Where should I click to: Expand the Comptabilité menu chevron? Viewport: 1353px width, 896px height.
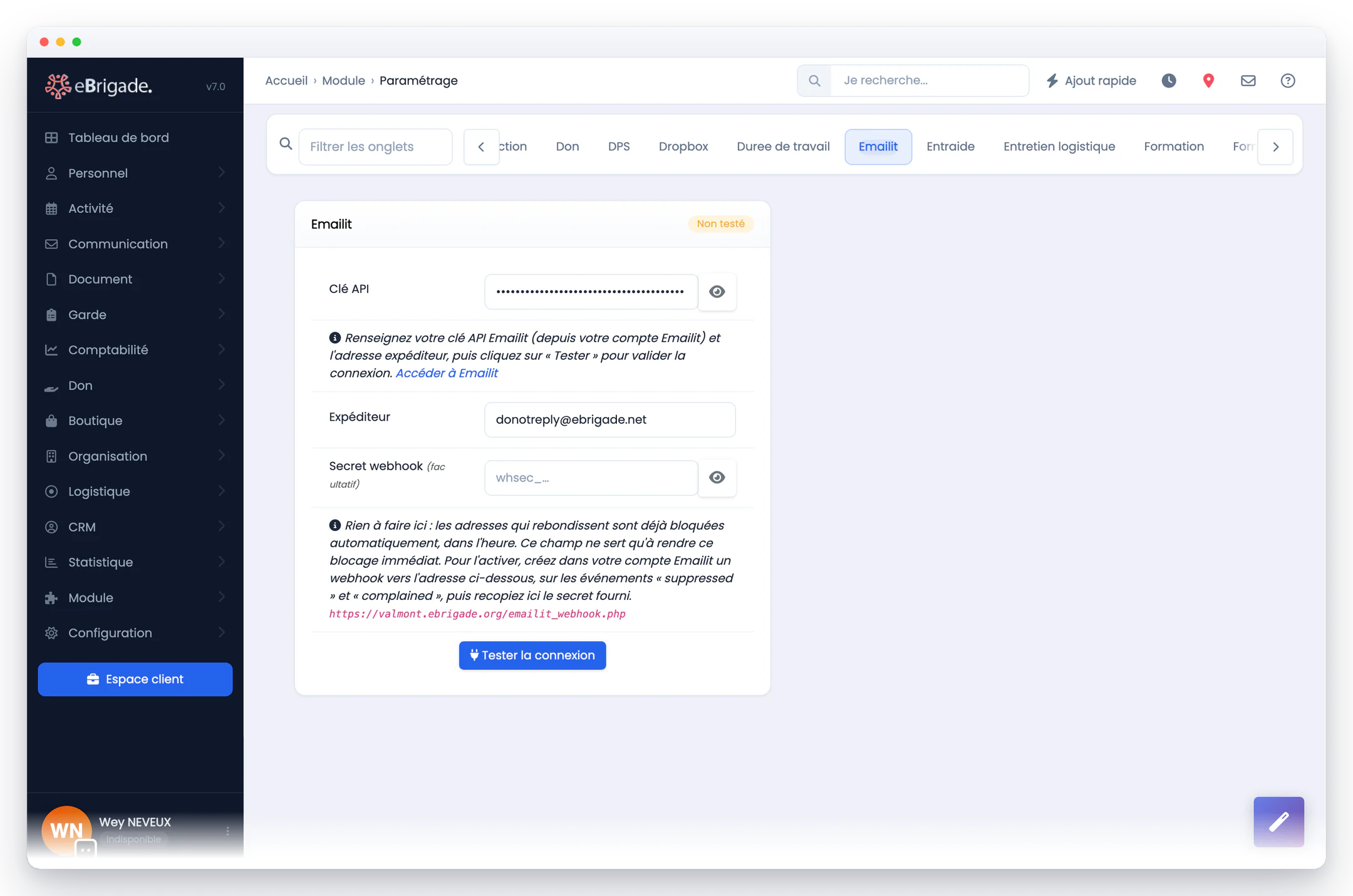pyautogui.click(x=221, y=349)
